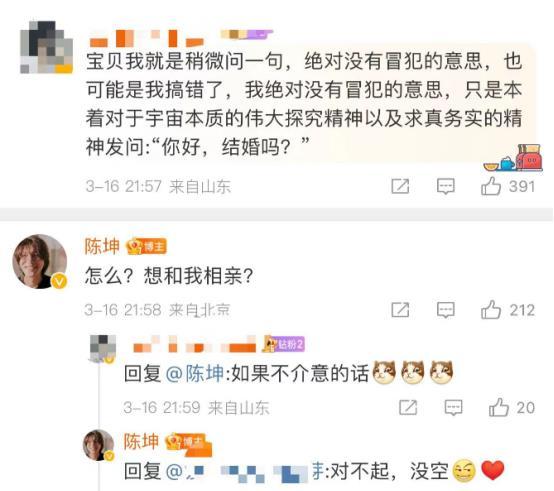This screenshot has width=554, height=491.
Task: Like the reply with 20 likes
Action: pos(512,408)
